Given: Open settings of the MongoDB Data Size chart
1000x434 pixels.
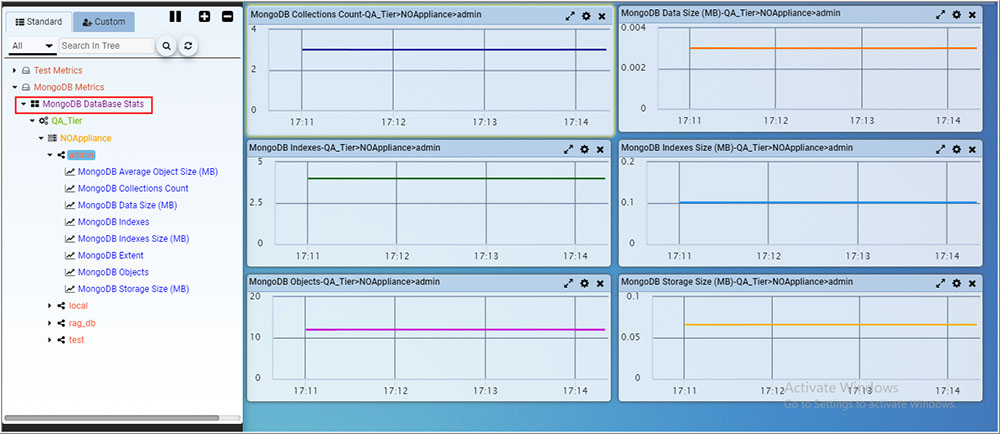Looking at the screenshot, I should pos(957,15).
